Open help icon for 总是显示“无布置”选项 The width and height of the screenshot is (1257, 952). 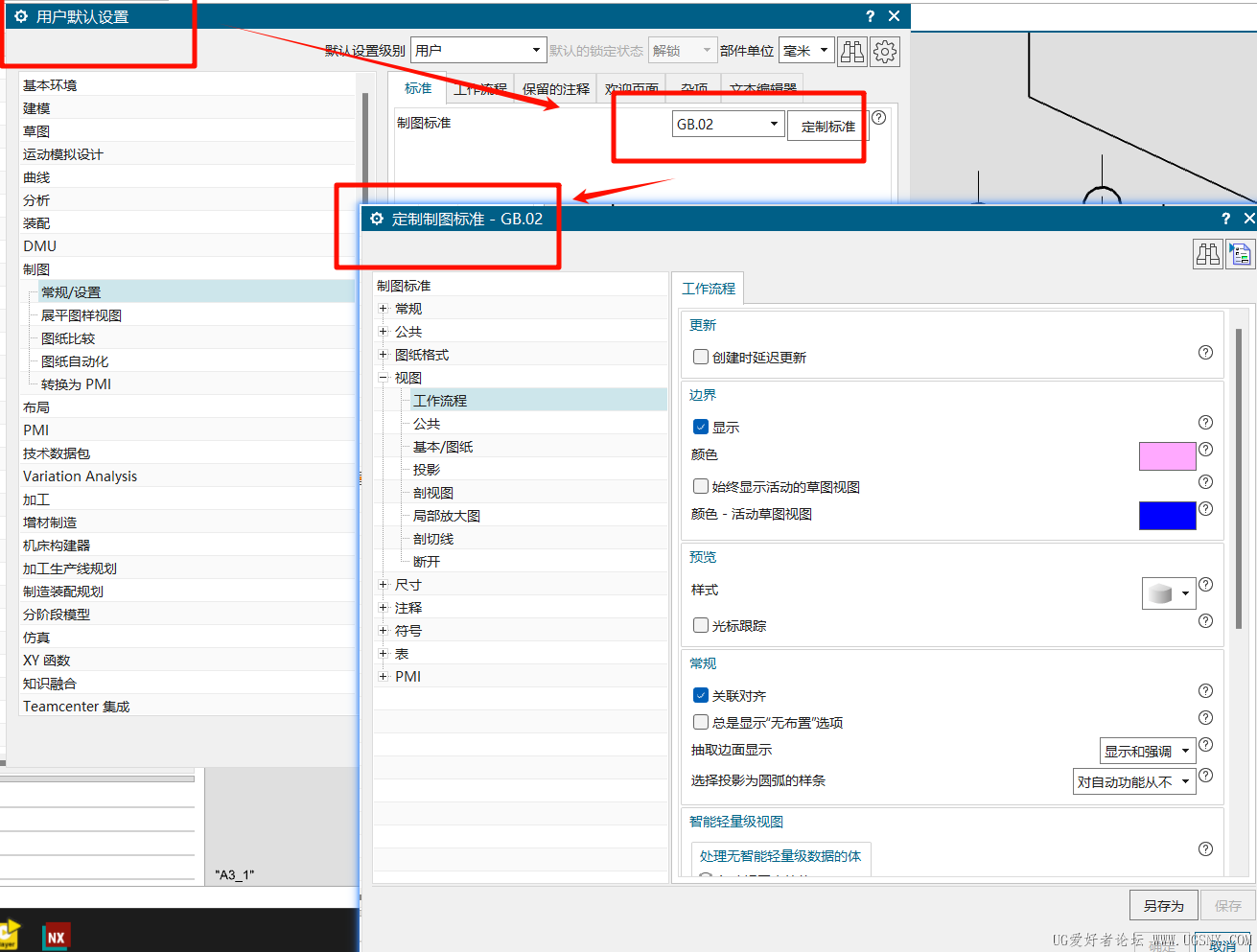[1205, 718]
